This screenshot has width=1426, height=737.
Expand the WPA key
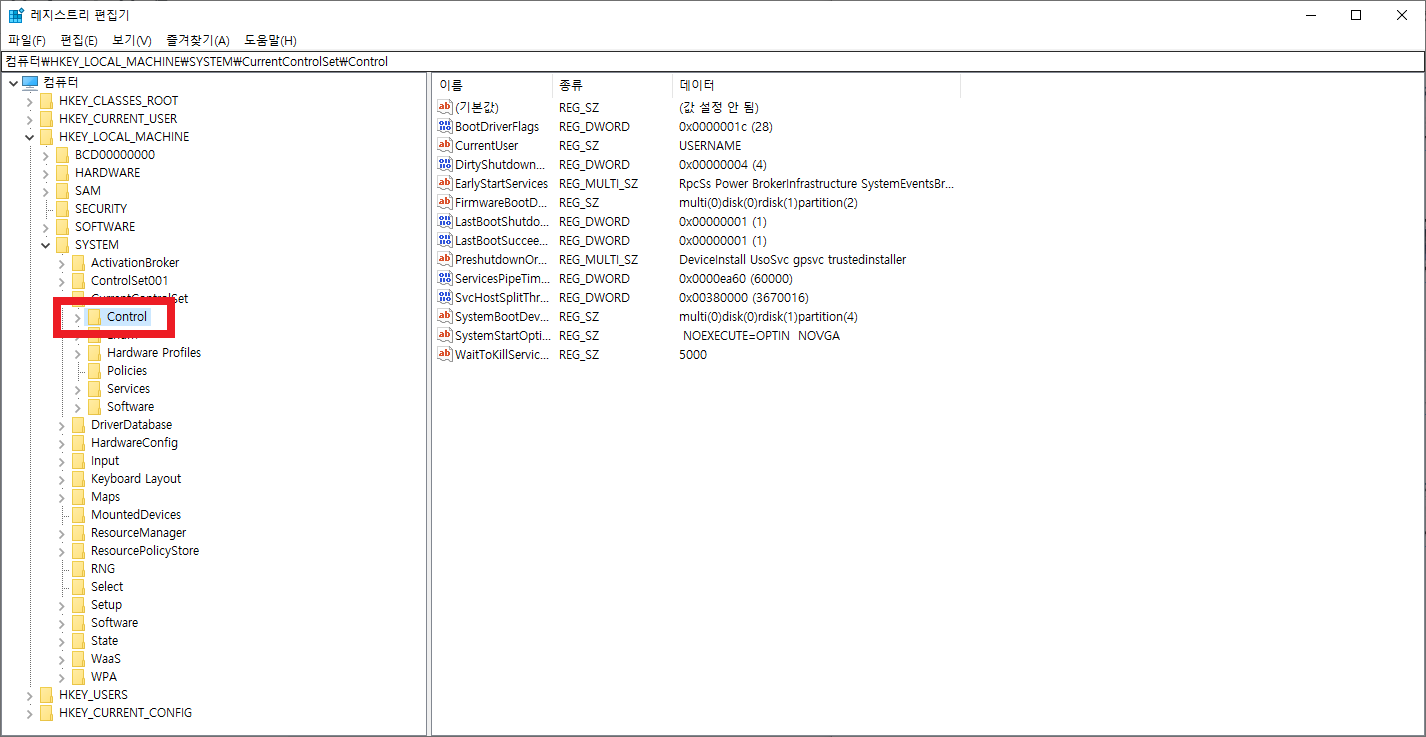click(61, 677)
